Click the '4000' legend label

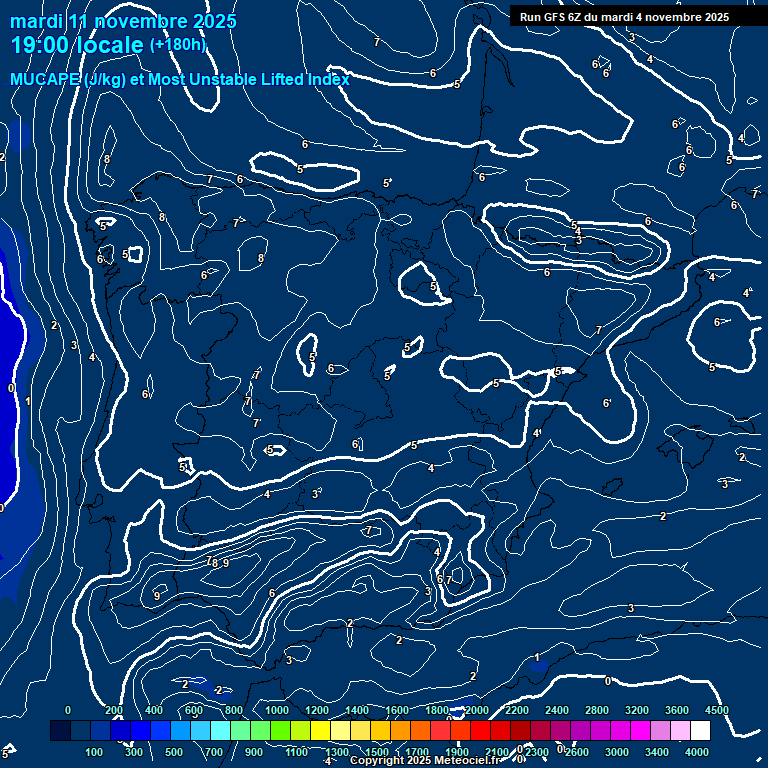(x=696, y=752)
